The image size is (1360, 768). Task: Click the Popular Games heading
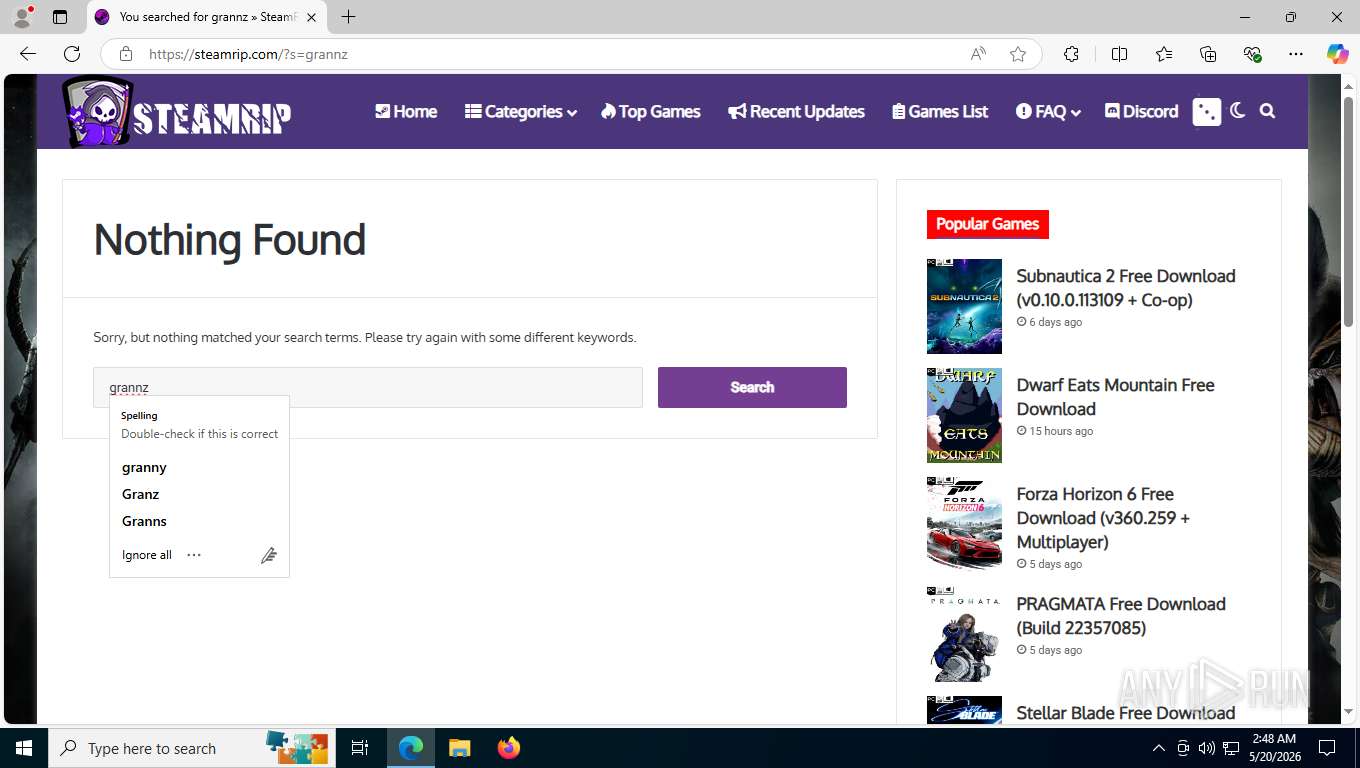(x=987, y=224)
